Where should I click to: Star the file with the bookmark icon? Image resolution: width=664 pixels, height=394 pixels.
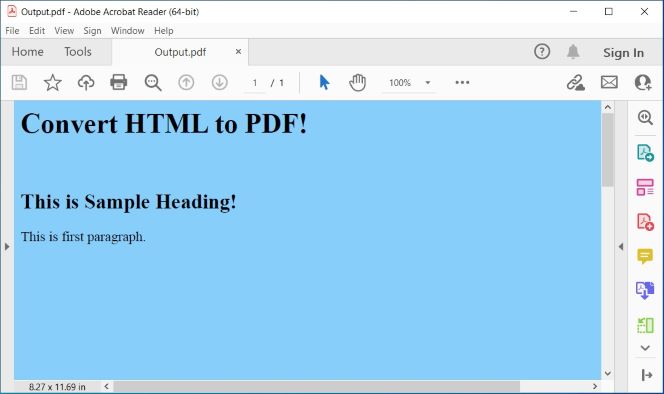click(x=53, y=82)
